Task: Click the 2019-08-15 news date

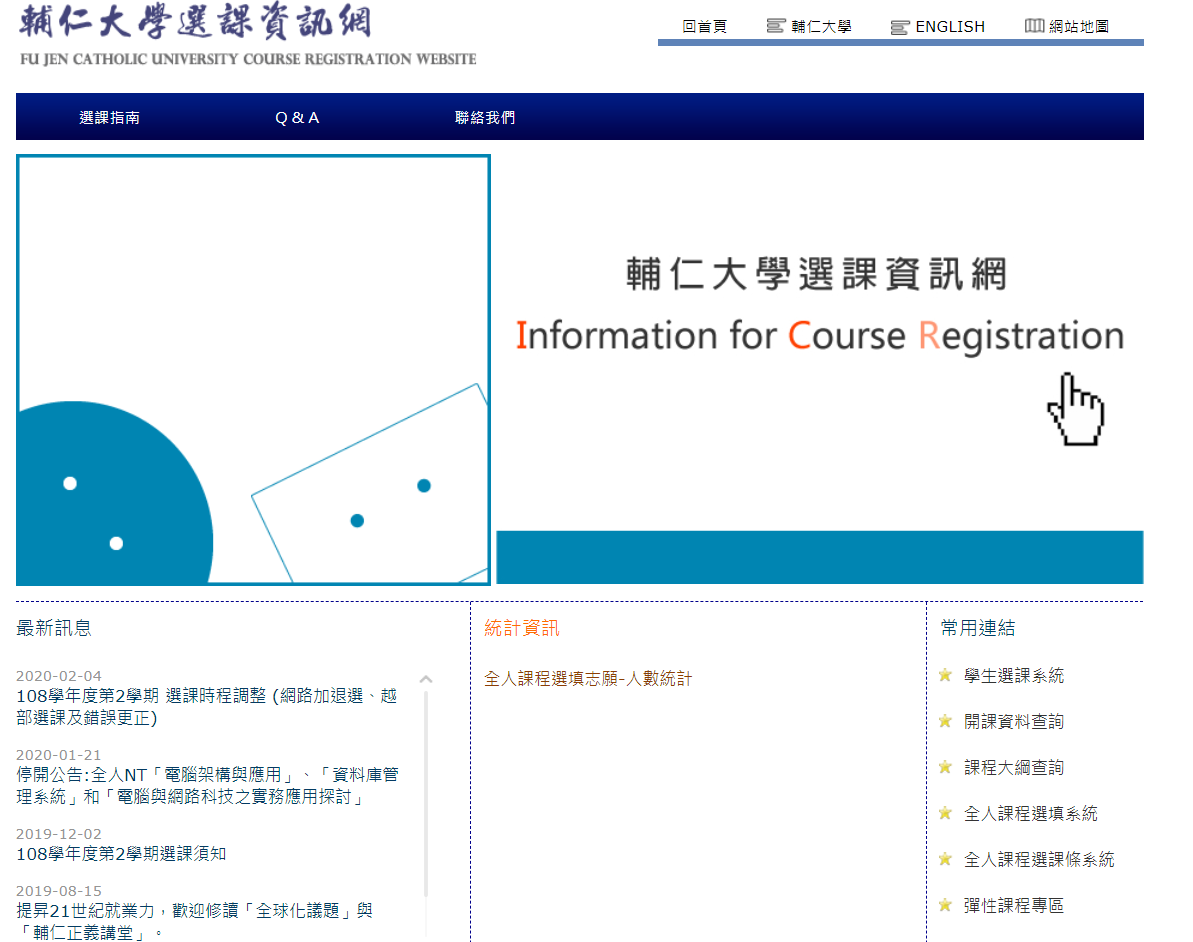Action: tap(59, 890)
